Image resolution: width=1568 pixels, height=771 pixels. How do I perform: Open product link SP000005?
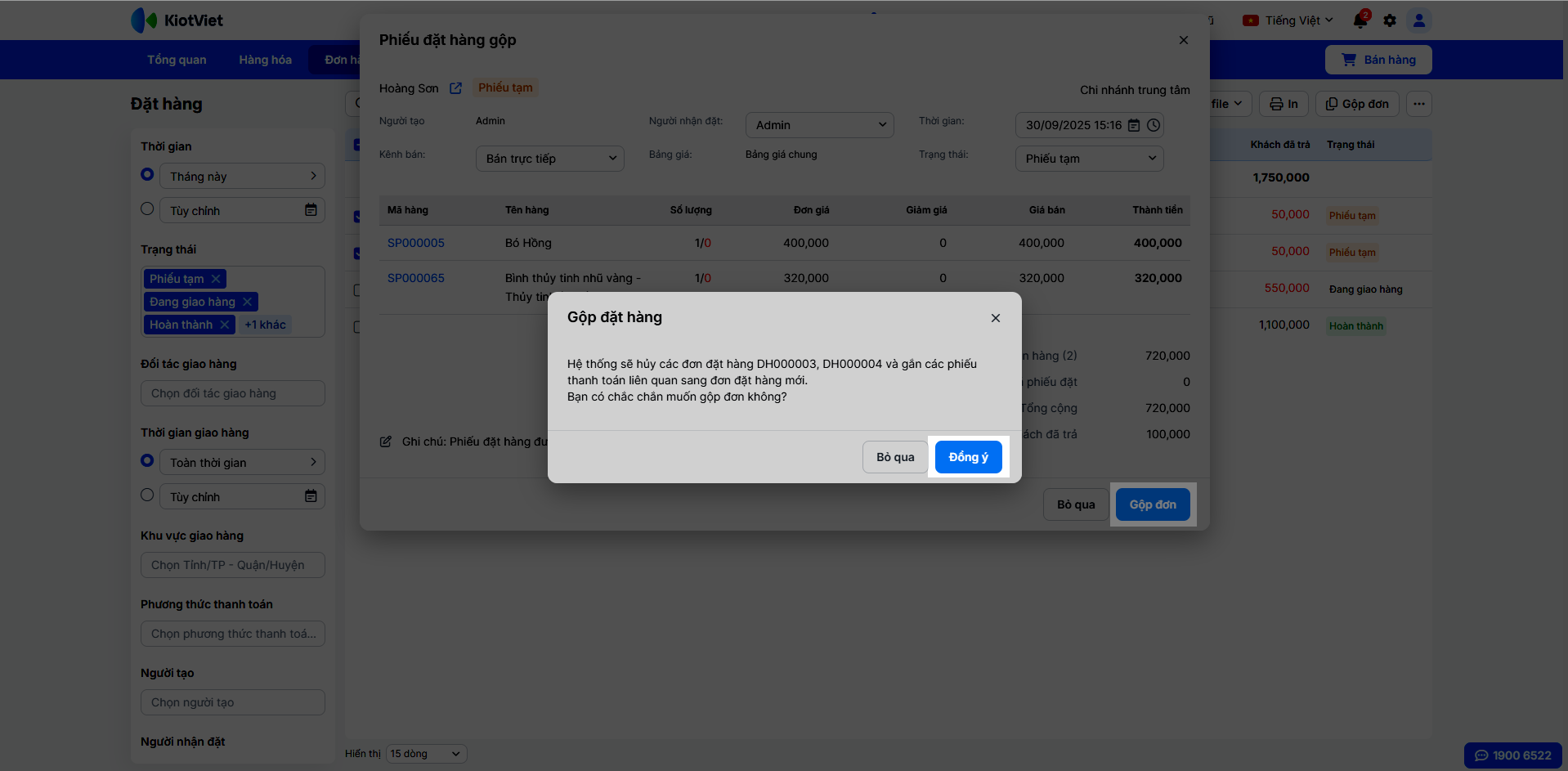(x=416, y=243)
